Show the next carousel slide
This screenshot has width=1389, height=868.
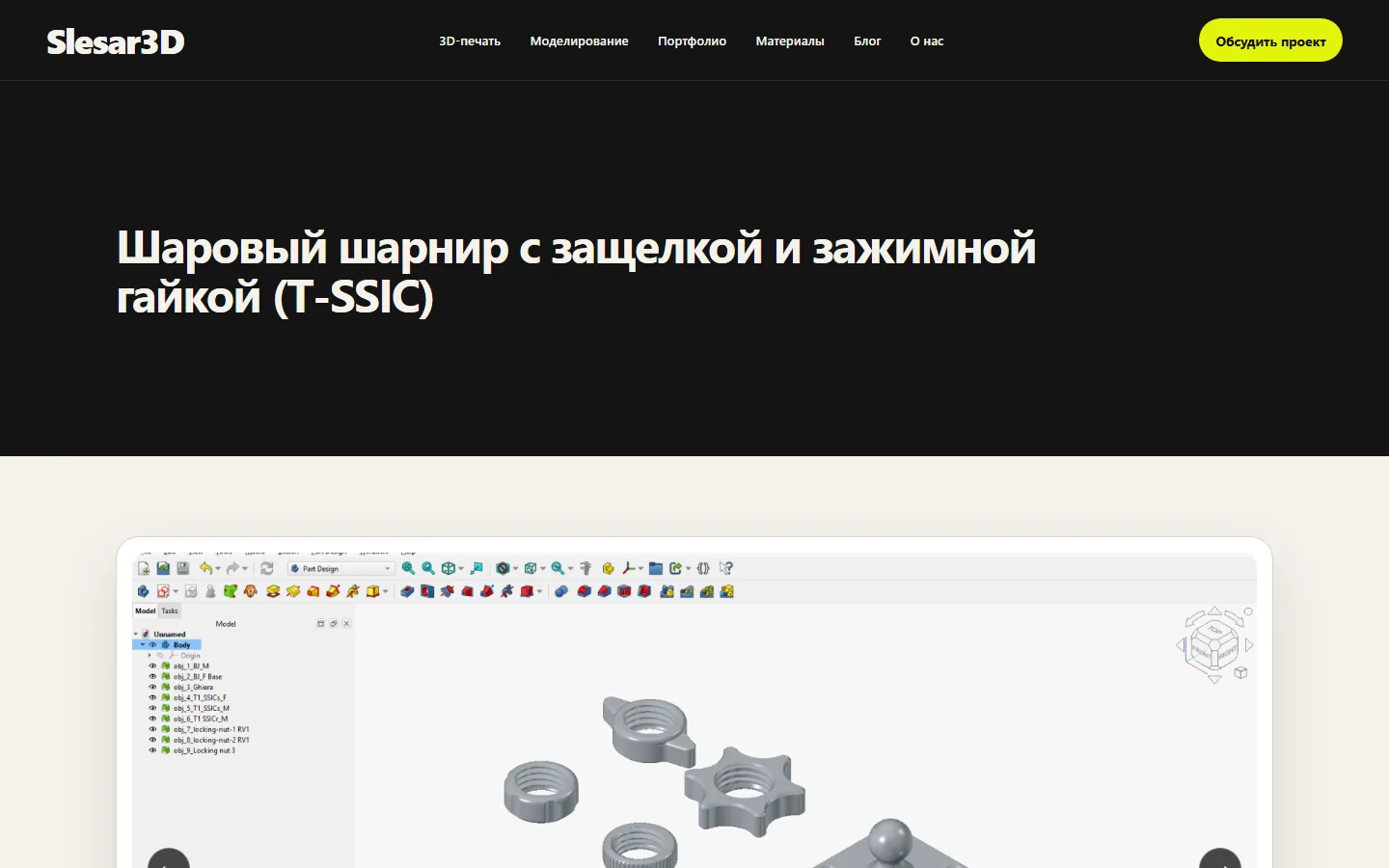[1220, 858]
